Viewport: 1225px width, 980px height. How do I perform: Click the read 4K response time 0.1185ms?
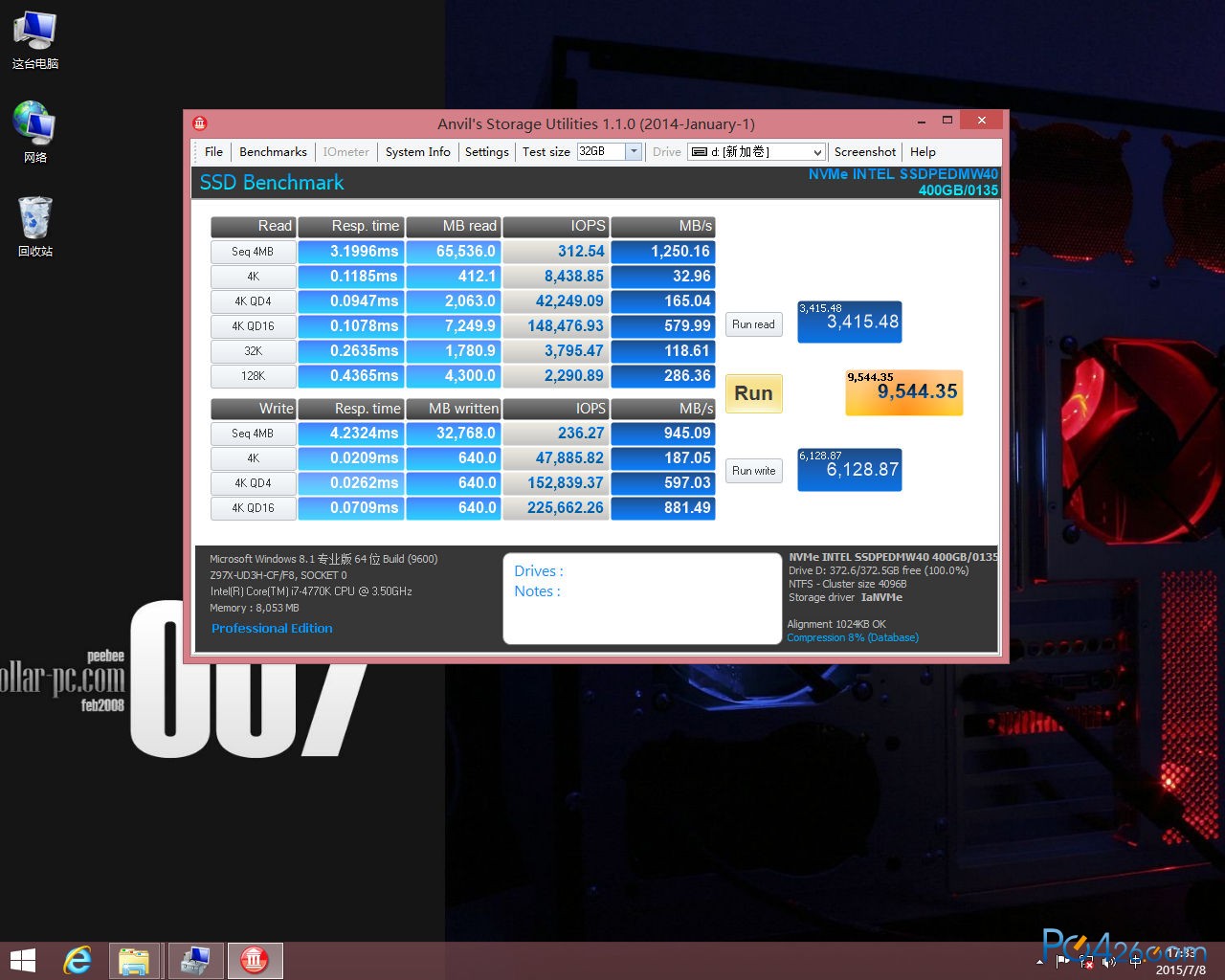pyautogui.click(x=351, y=277)
